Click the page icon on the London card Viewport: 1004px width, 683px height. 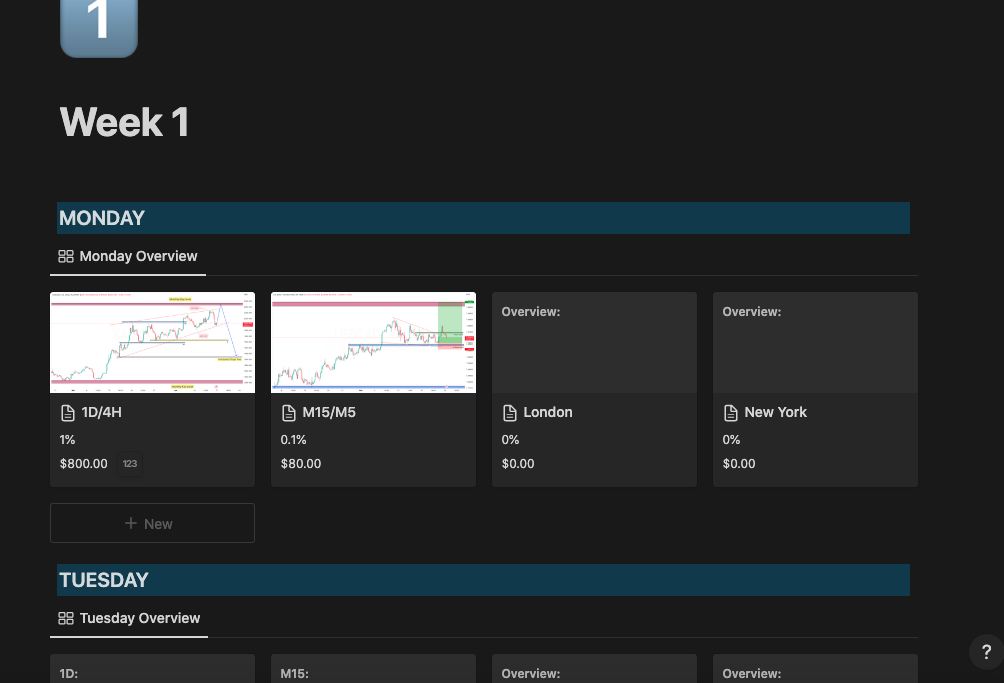[509, 412]
